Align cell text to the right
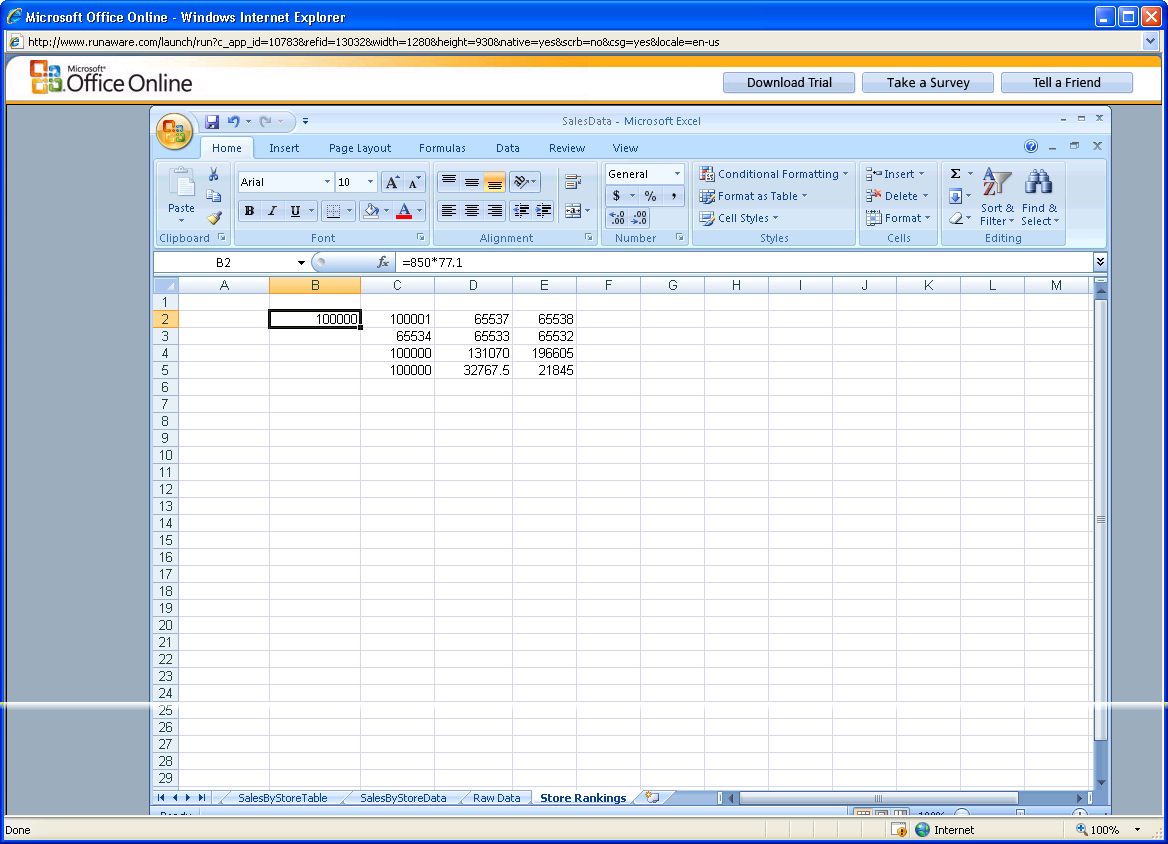The width and height of the screenshot is (1168, 844). [495, 211]
